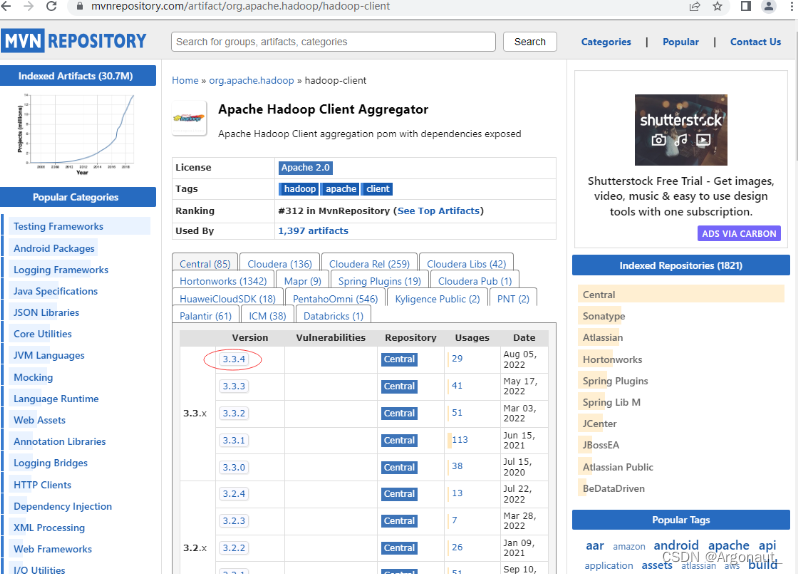Open Popular in top navigation
The image size is (798, 574).
(680, 42)
